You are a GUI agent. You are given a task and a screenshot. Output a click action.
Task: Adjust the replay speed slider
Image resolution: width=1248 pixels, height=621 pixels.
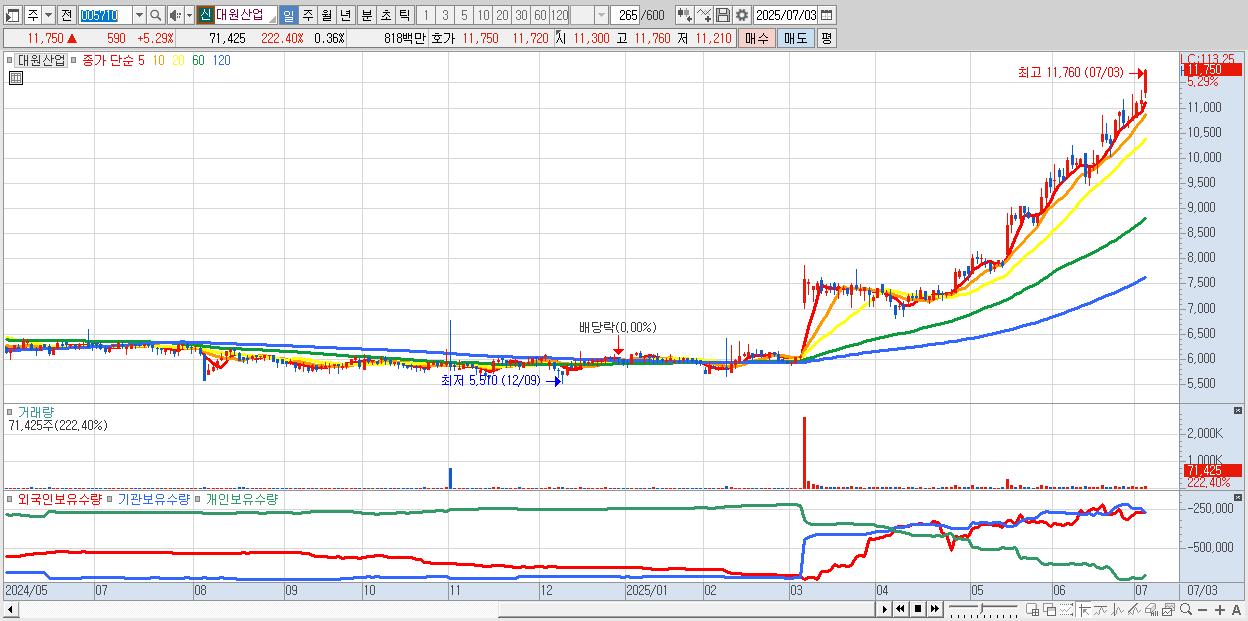[981, 608]
